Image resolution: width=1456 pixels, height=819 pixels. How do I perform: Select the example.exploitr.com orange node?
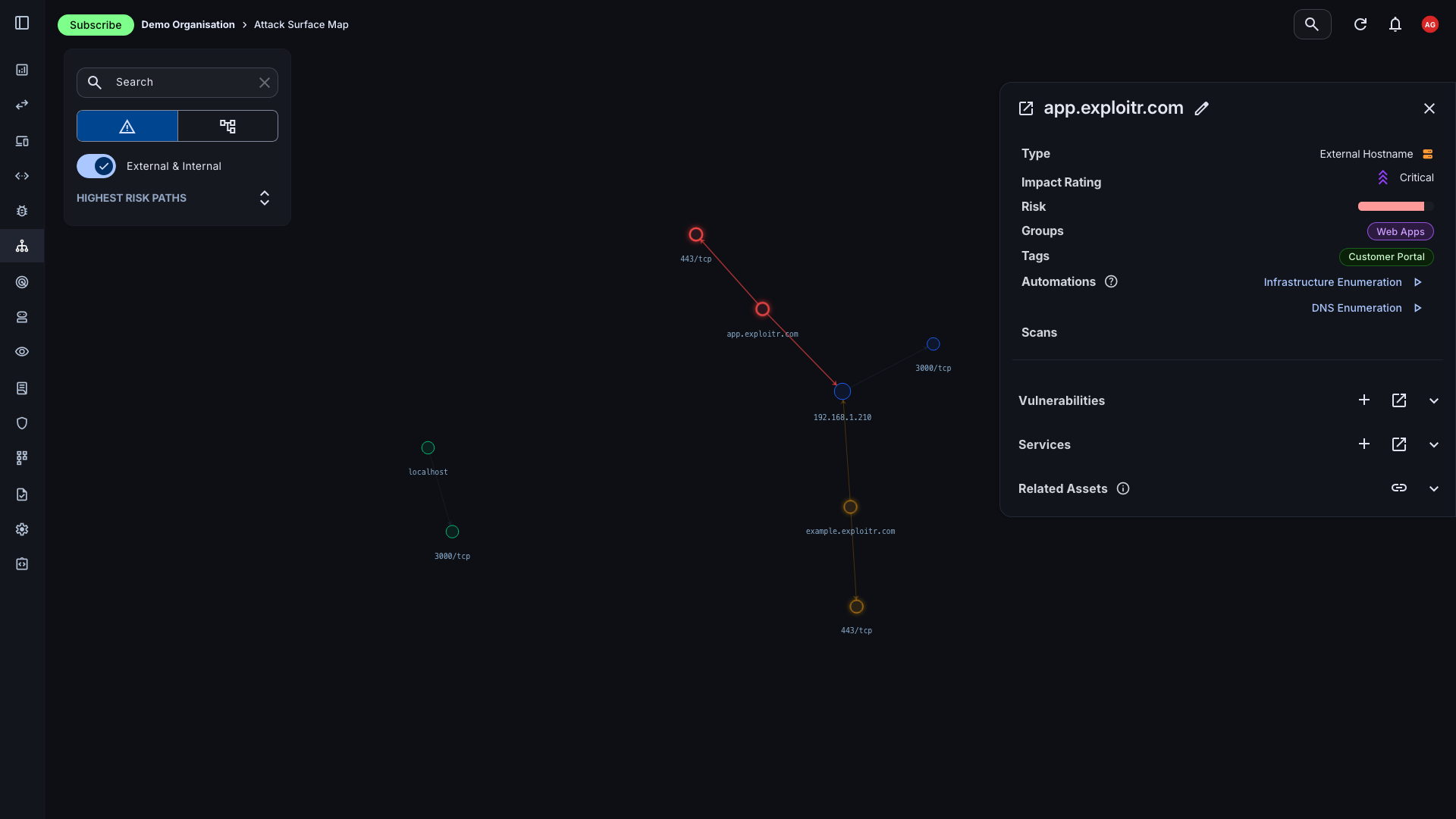tap(851, 507)
